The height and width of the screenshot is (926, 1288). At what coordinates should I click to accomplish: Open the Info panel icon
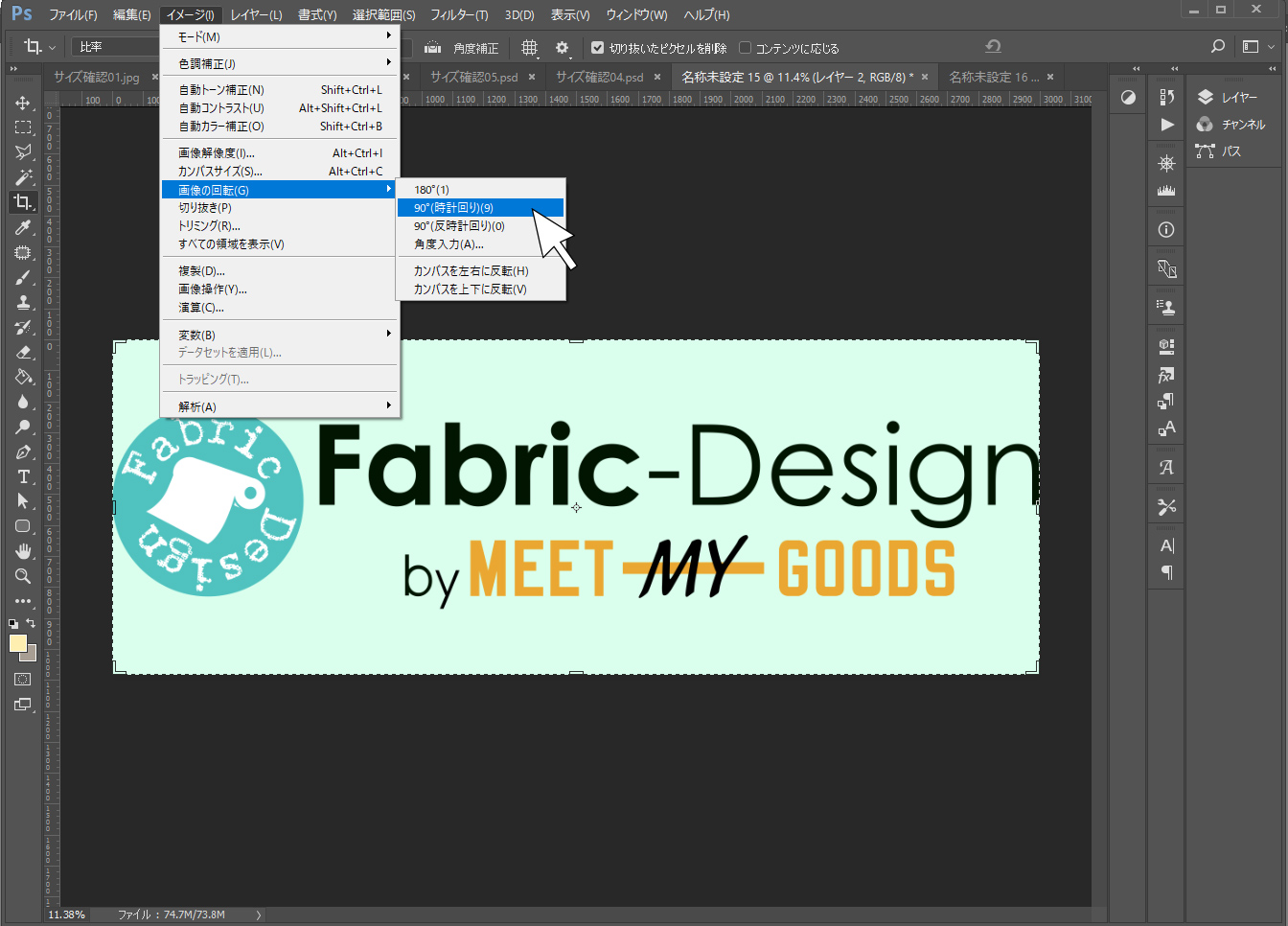click(x=1166, y=230)
